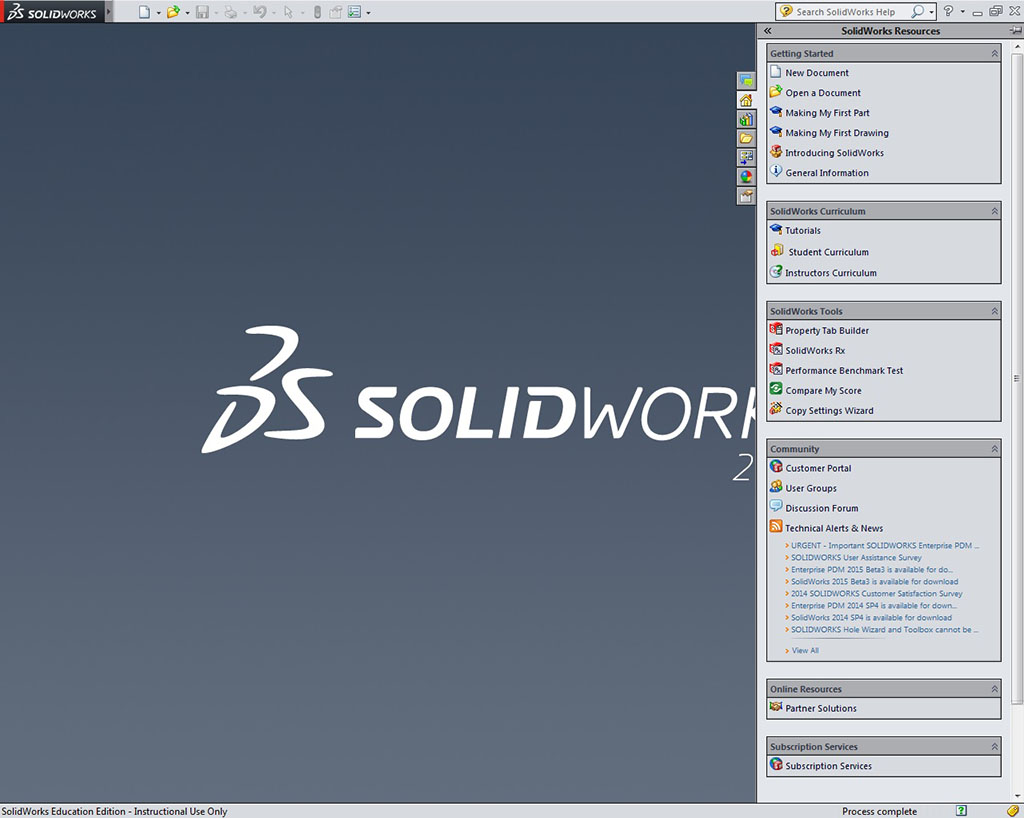Open the SolidWorks Forum task pane tab

click(x=746, y=80)
